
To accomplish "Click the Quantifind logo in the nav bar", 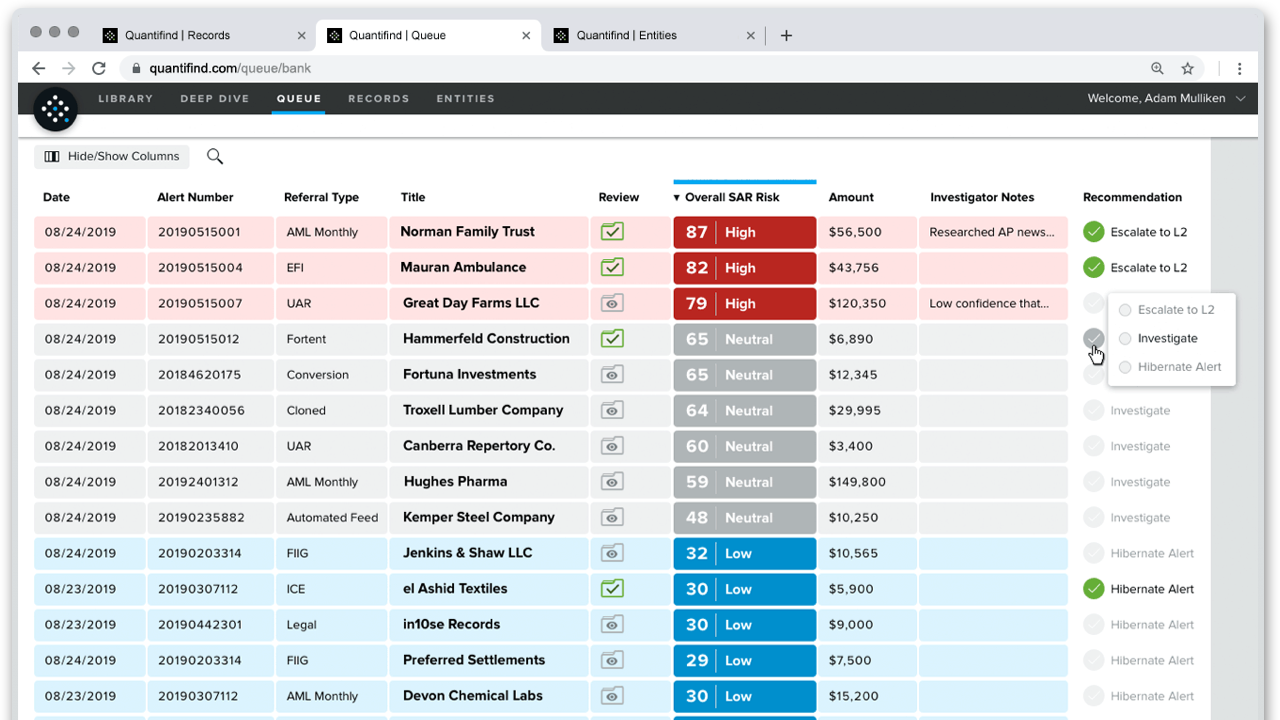I will tap(56, 109).
